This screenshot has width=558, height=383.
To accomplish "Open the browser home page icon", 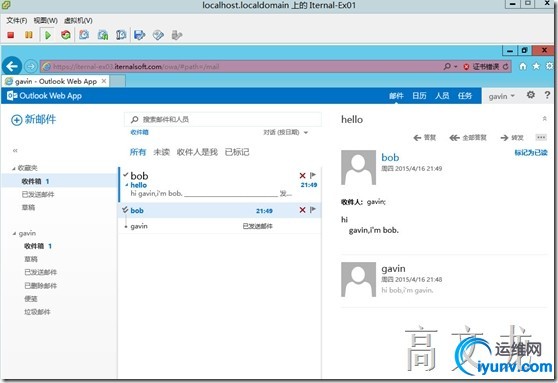I will click(x=523, y=66).
